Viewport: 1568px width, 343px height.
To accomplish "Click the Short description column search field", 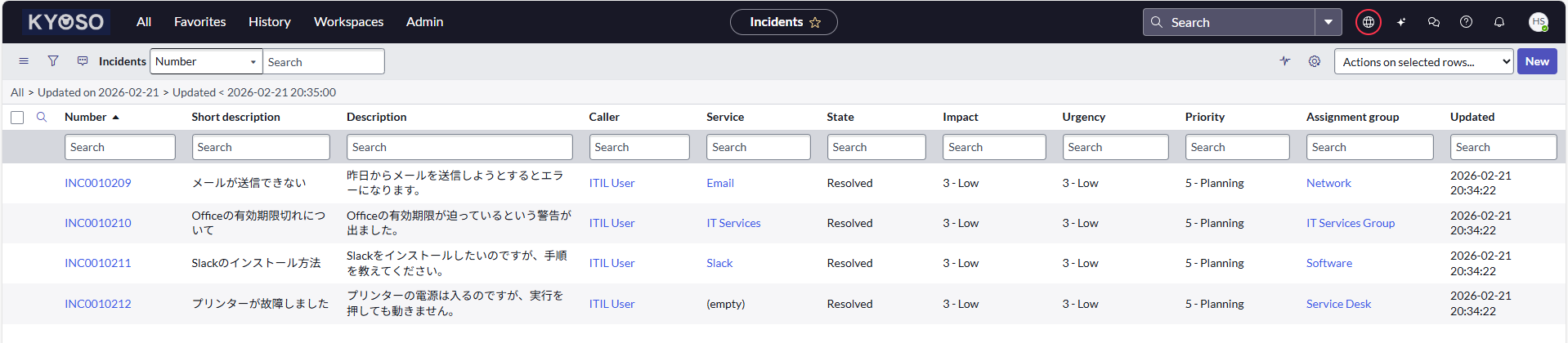I will coord(261,147).
